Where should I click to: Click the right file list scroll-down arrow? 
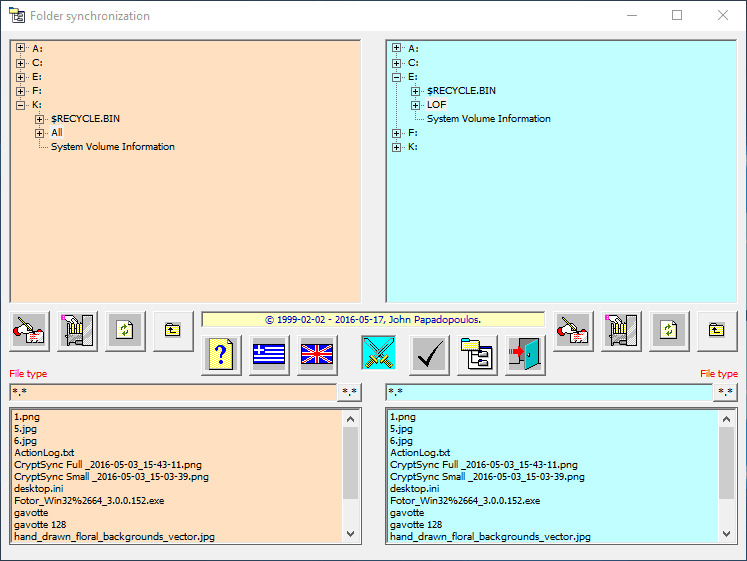click(727, 534)
